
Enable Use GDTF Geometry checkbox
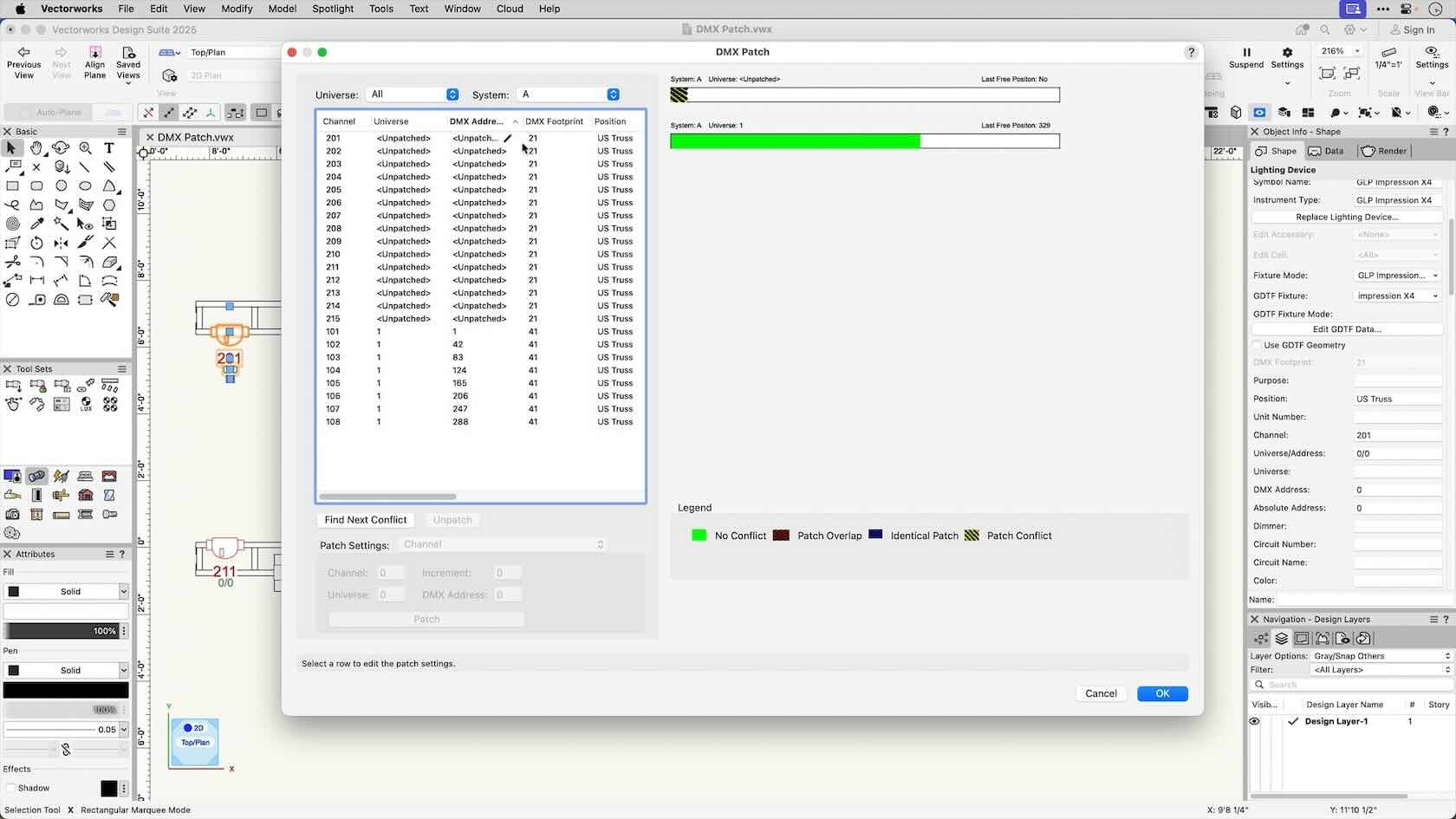[x=1258, y=345]
